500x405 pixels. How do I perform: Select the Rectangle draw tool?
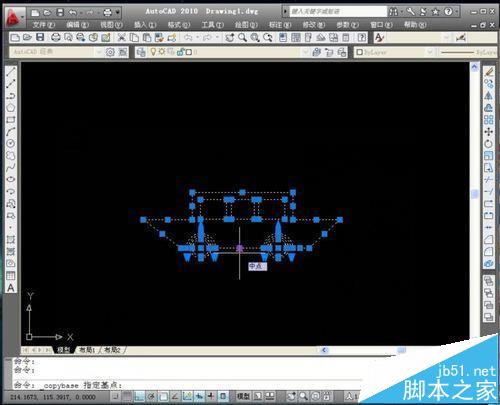click(x=11, y=120)
